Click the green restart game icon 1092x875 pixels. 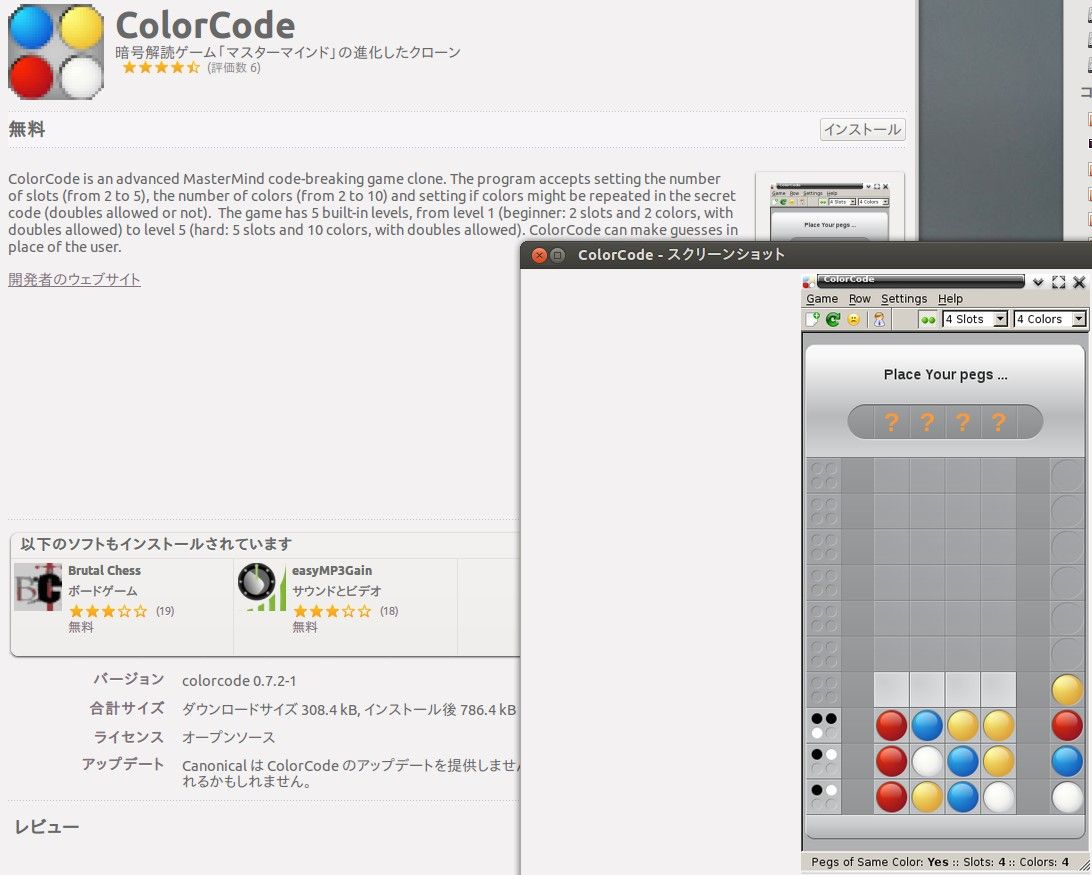click(833, 319)
